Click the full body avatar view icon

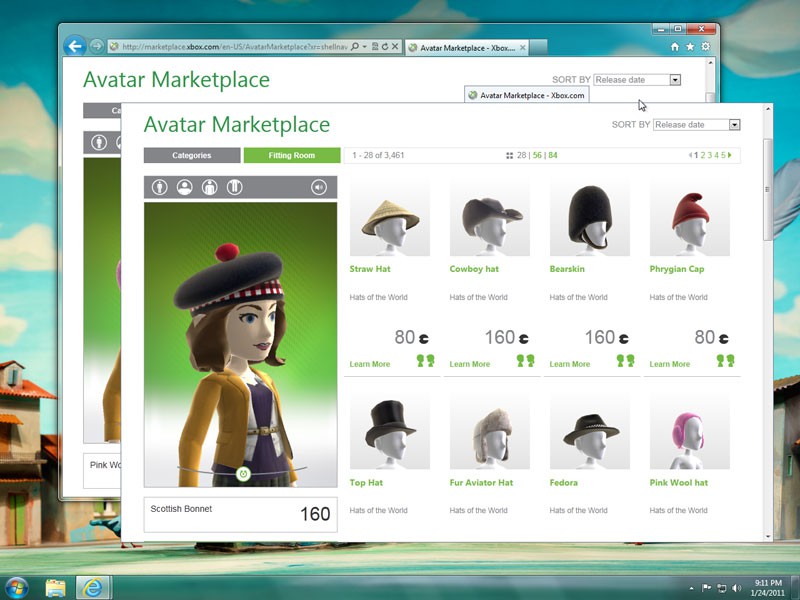159,187
